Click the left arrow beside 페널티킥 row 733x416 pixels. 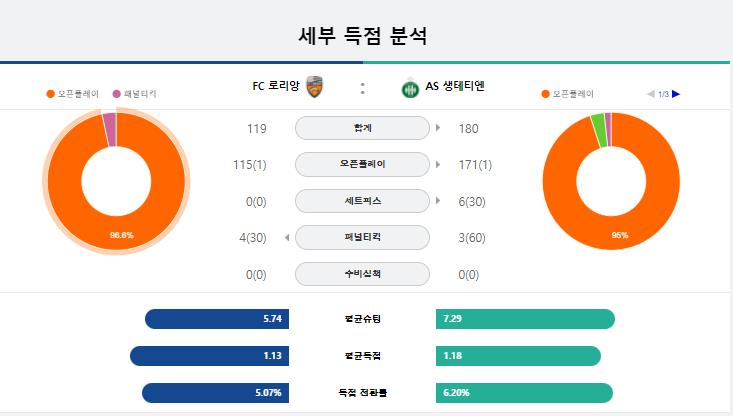(287, 237)
